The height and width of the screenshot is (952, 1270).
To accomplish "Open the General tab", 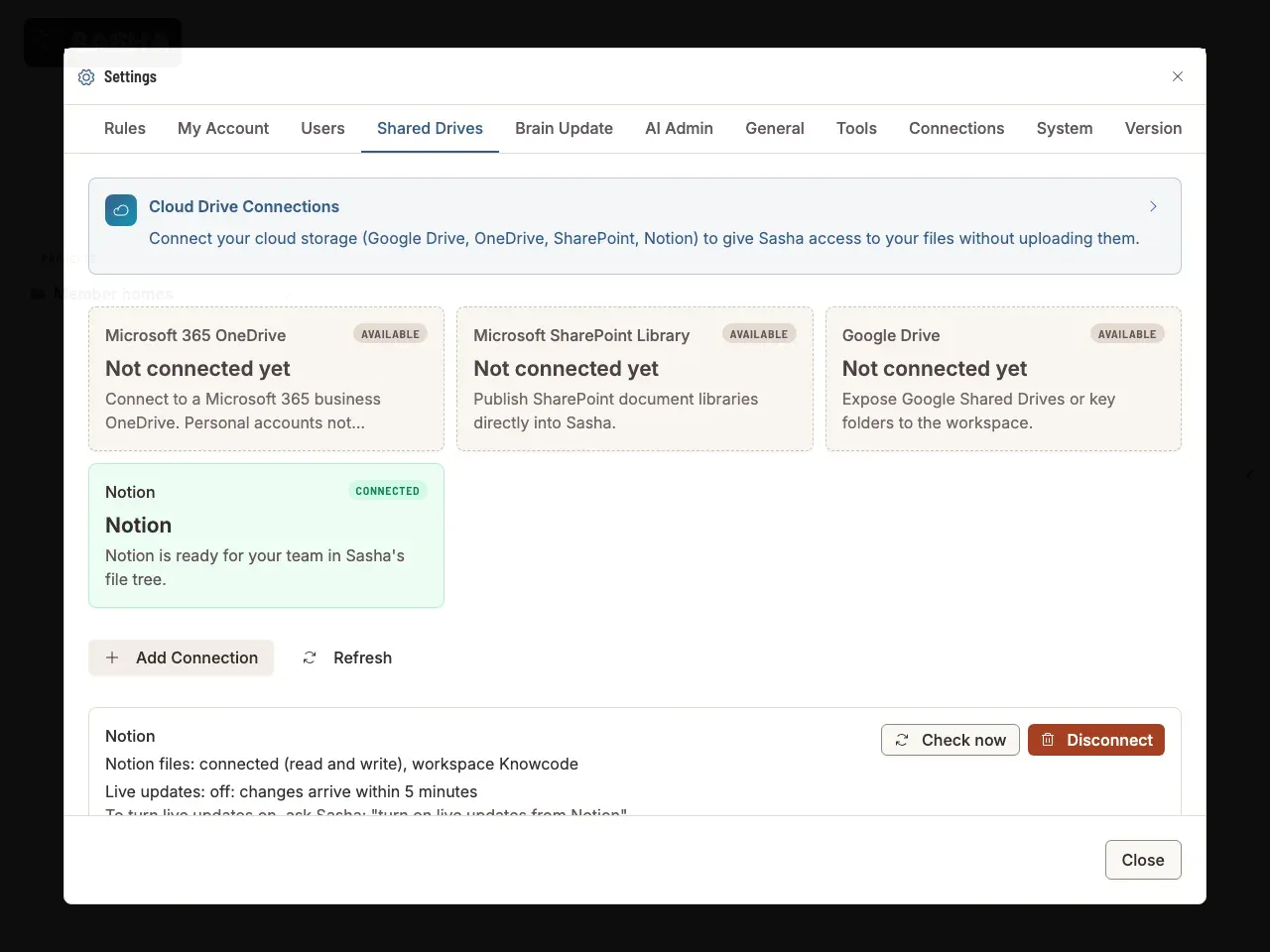I will 775,128.
